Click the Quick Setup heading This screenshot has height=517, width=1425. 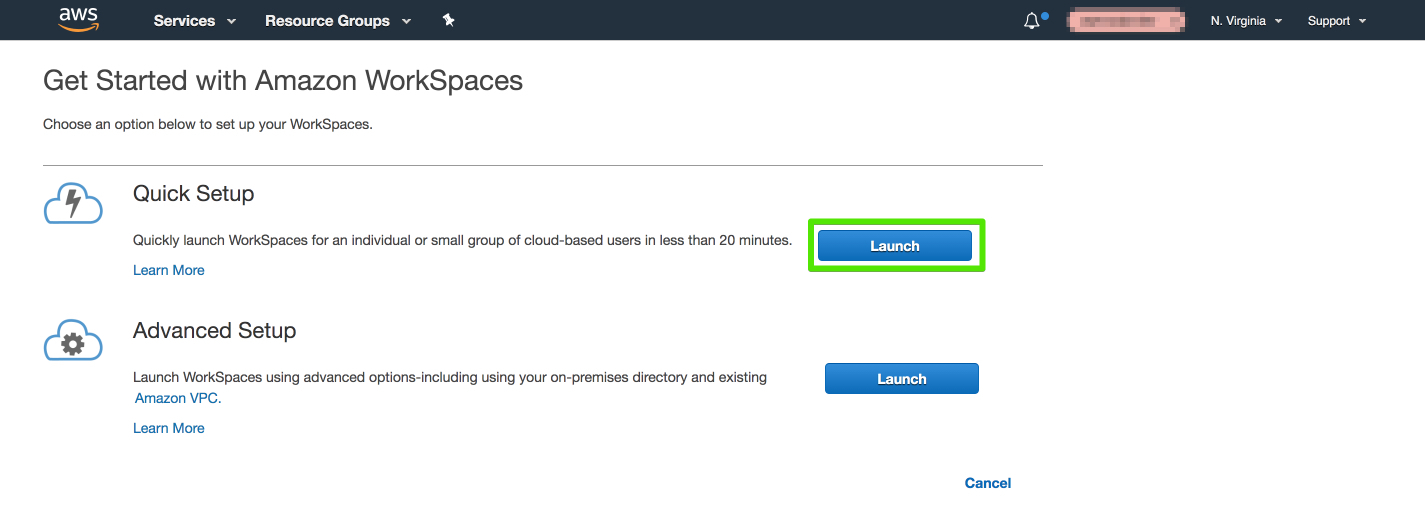click(194, 194)
